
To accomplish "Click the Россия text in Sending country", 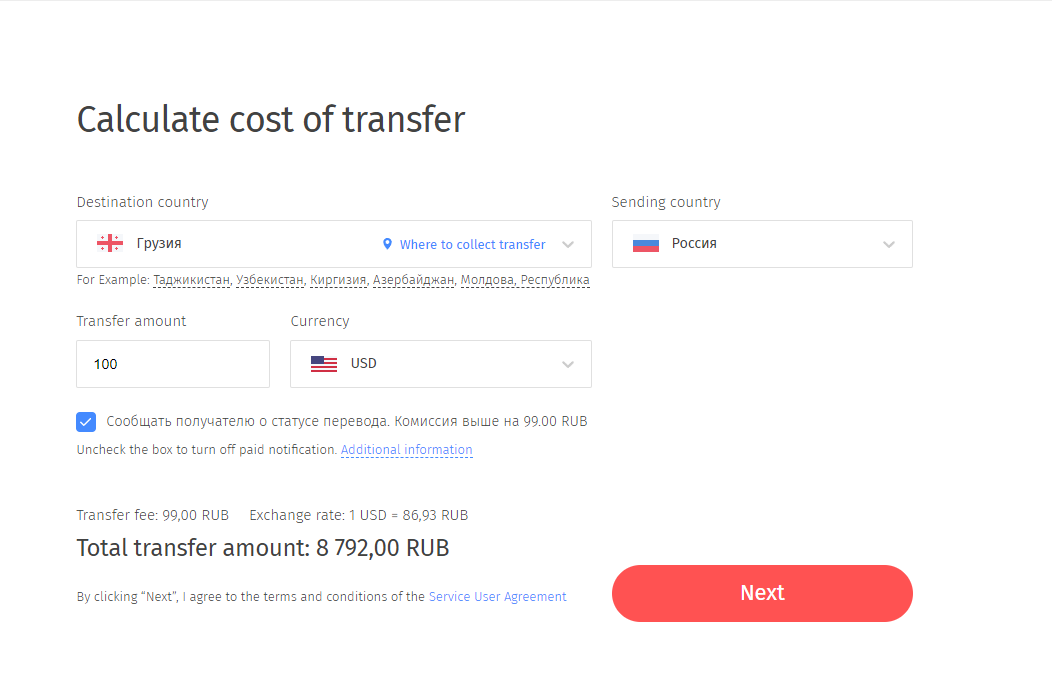I will point(694,243).
